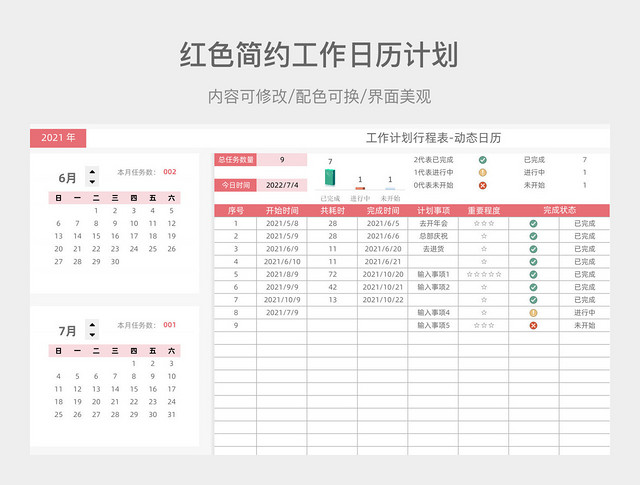Click the June month up spinner arrow
Viewport: 640px width, 485px height.
pyautogui.click(x=92, y=172)
